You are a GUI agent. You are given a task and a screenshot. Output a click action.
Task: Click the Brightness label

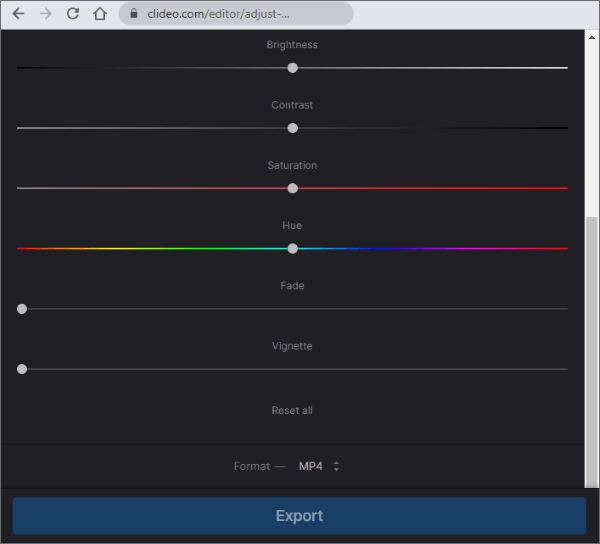point(292,45)
